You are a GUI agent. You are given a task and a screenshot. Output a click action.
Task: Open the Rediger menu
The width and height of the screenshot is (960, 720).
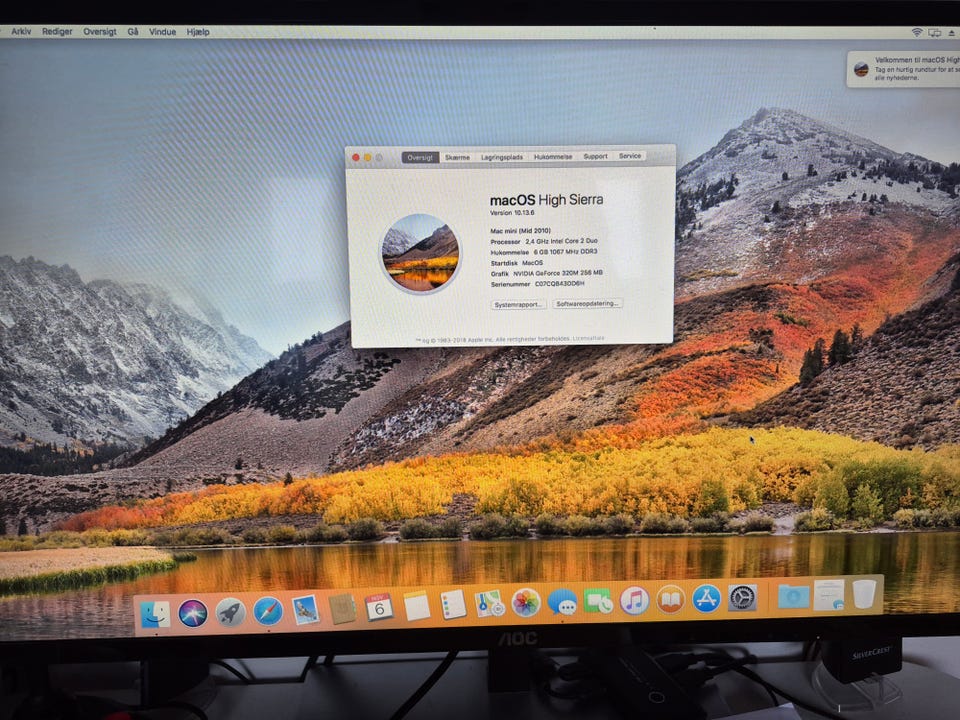[57, 31]
